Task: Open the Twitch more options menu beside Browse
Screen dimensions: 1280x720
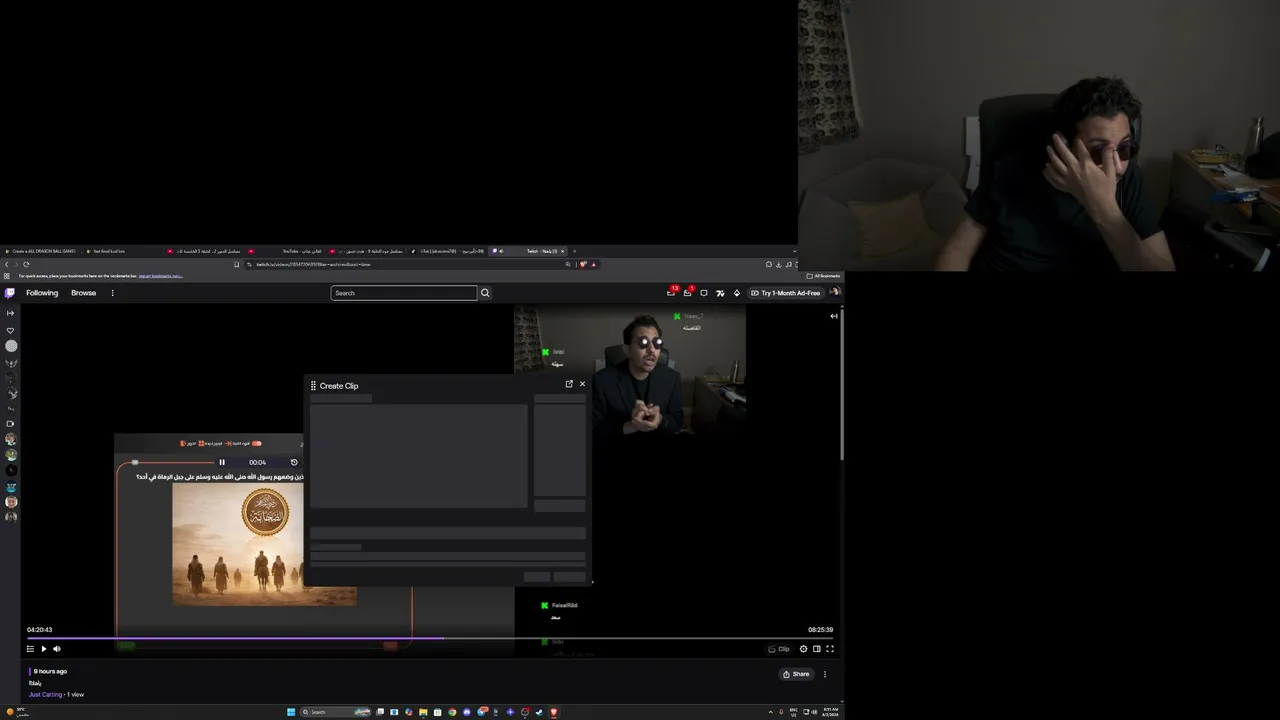Action: [112, 293]
